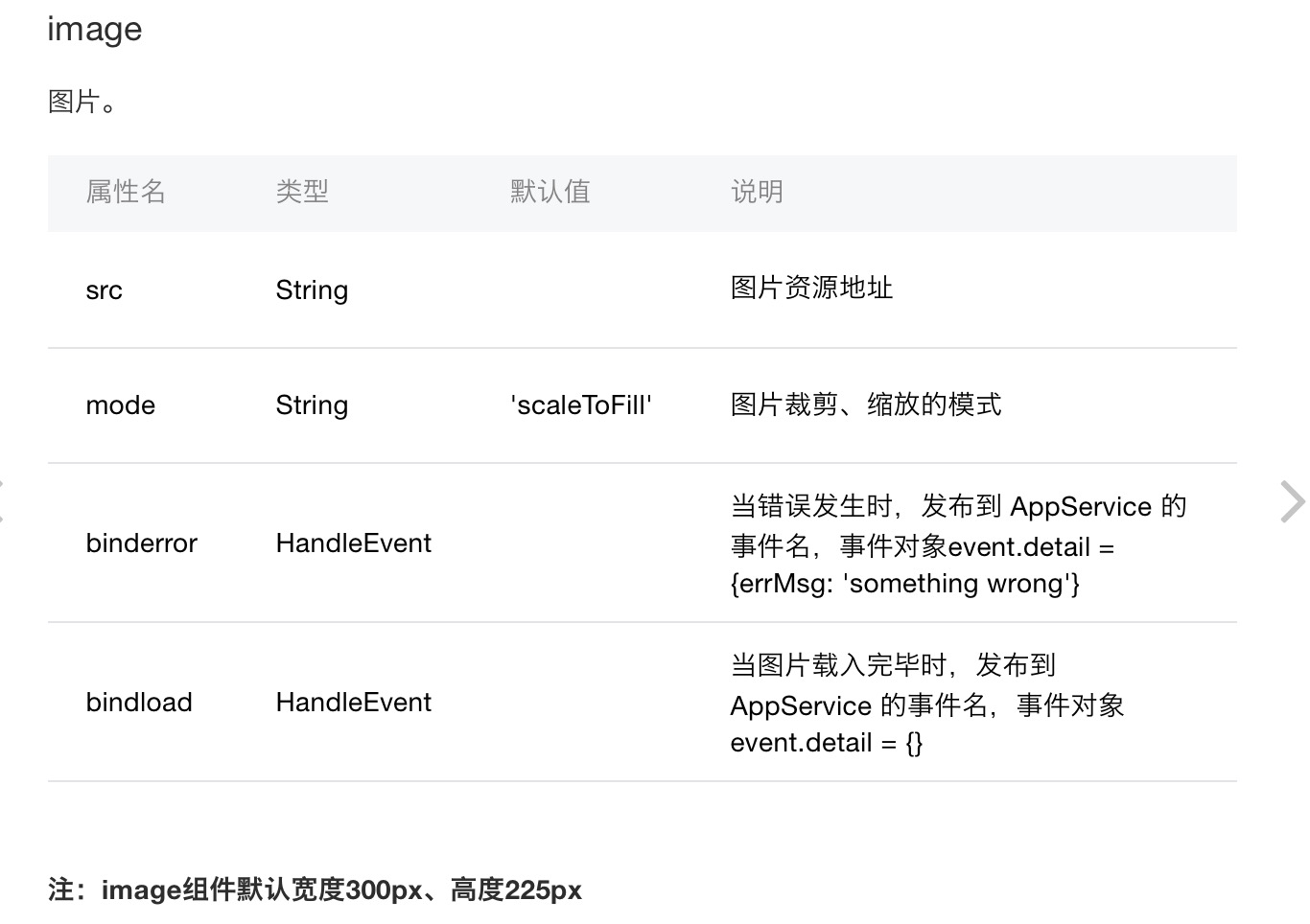Click the "图片裁剪、缩放的模式" description

point(866,404)
